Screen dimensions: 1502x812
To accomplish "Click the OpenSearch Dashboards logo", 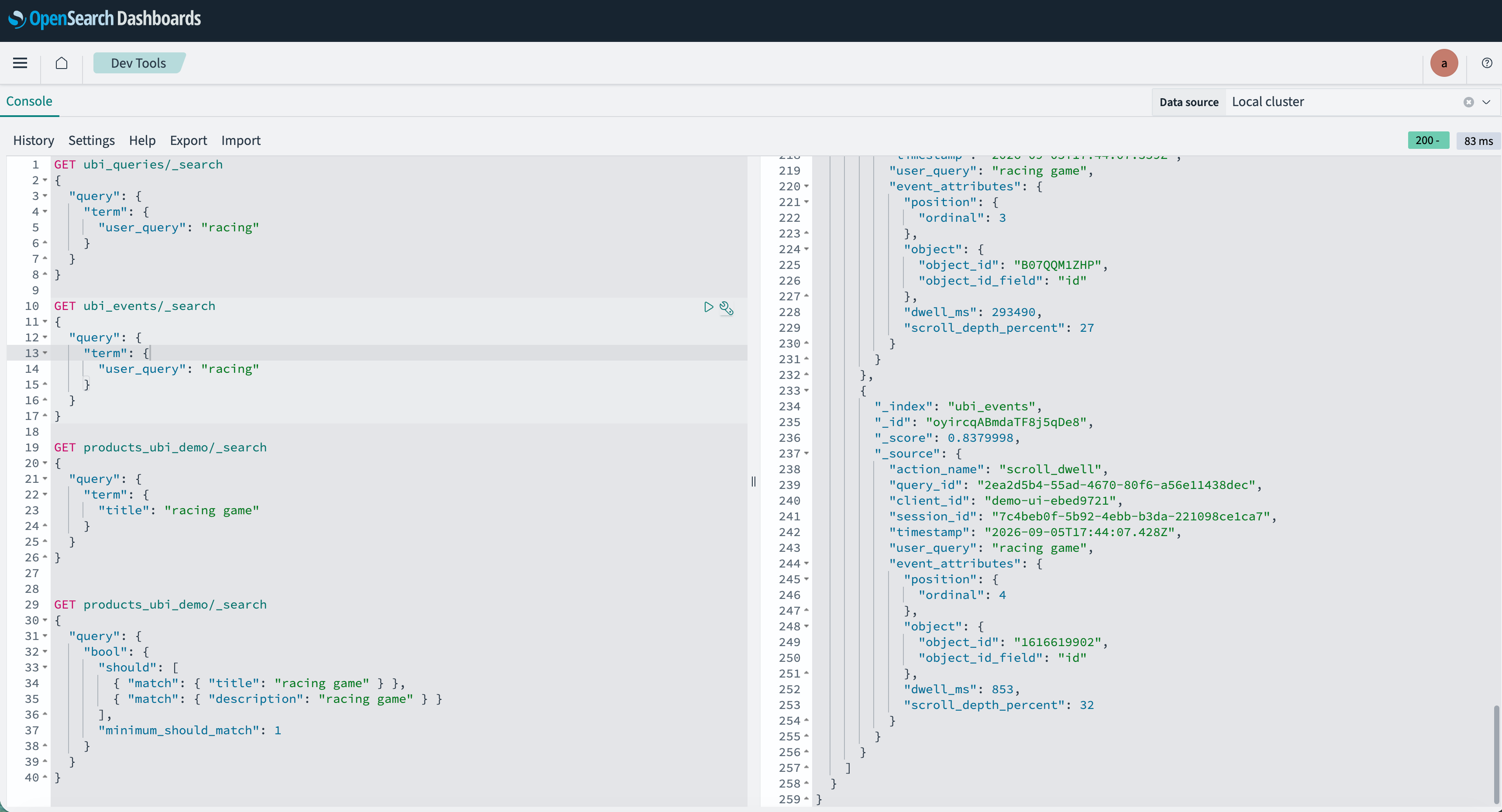I will [x=104, y=19].
